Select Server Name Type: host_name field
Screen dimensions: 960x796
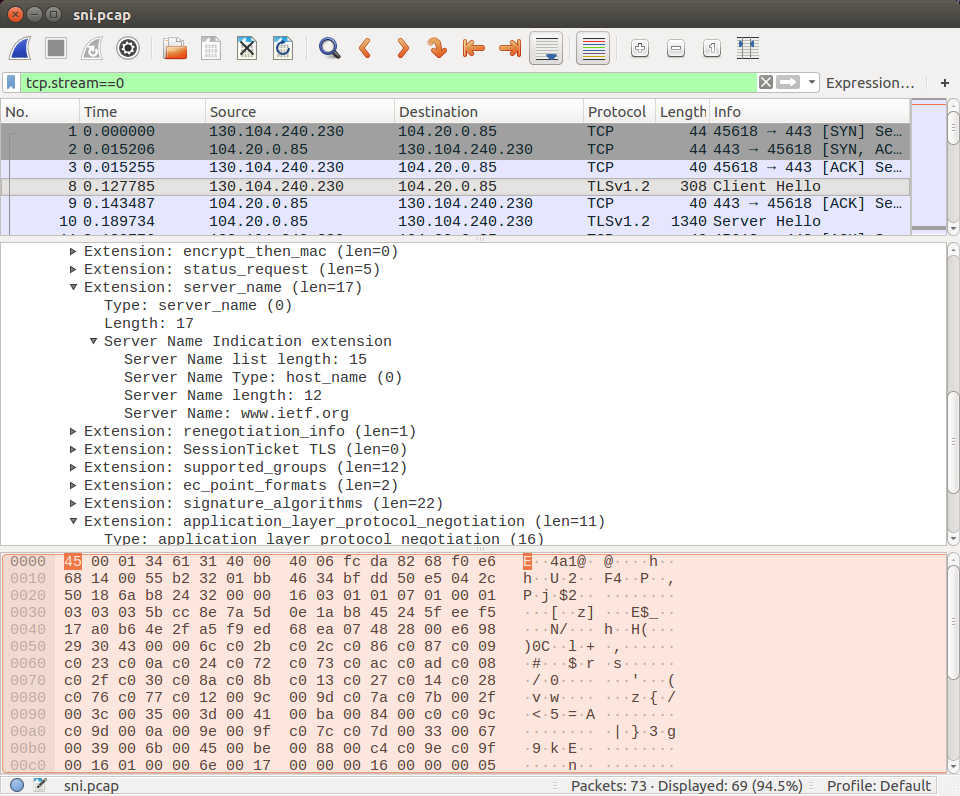click(263, 377)
